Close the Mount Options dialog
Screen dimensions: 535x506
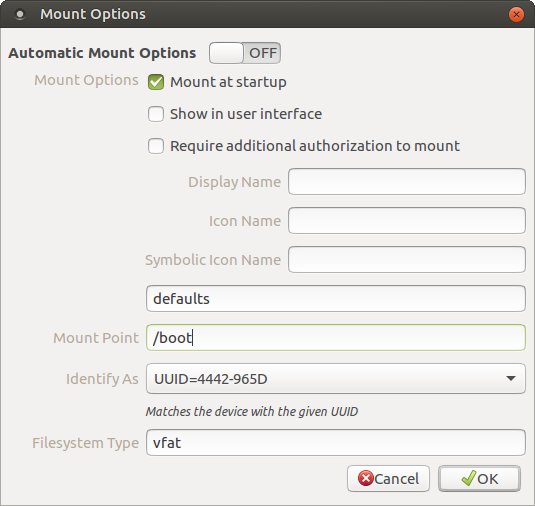[516, 15]
